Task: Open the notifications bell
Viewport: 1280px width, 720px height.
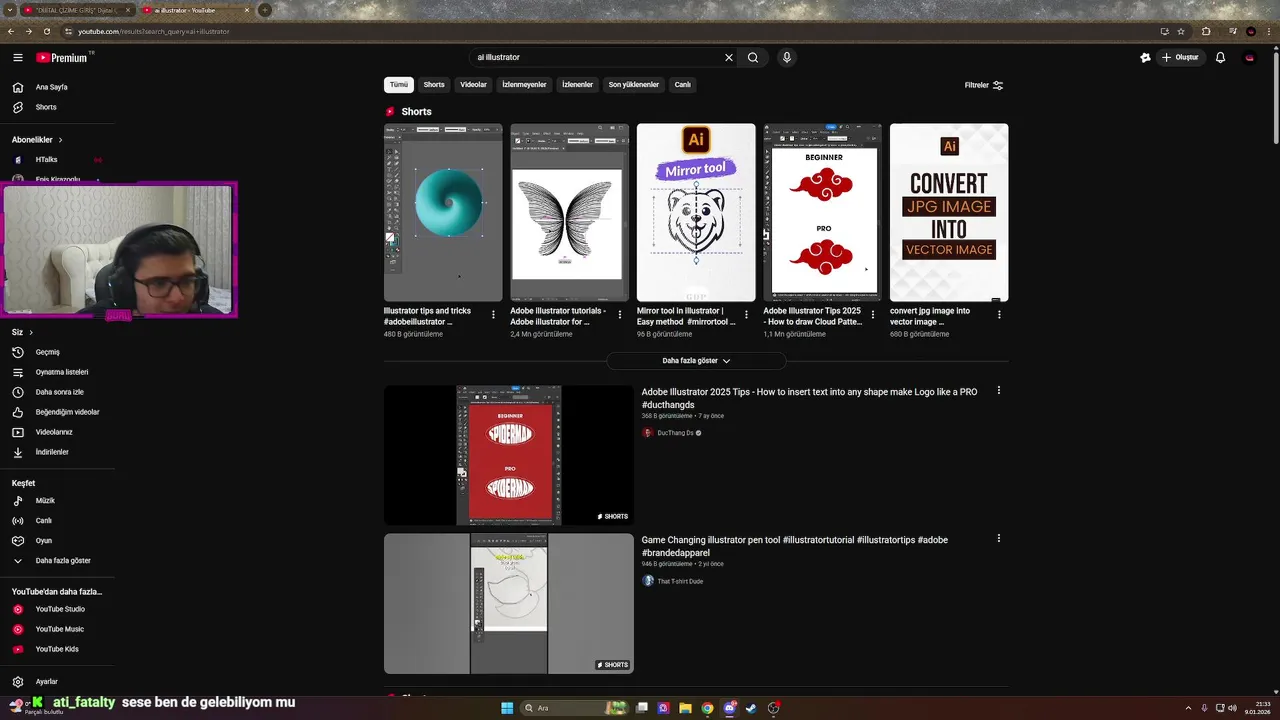Action: [x=1220, y=57]
